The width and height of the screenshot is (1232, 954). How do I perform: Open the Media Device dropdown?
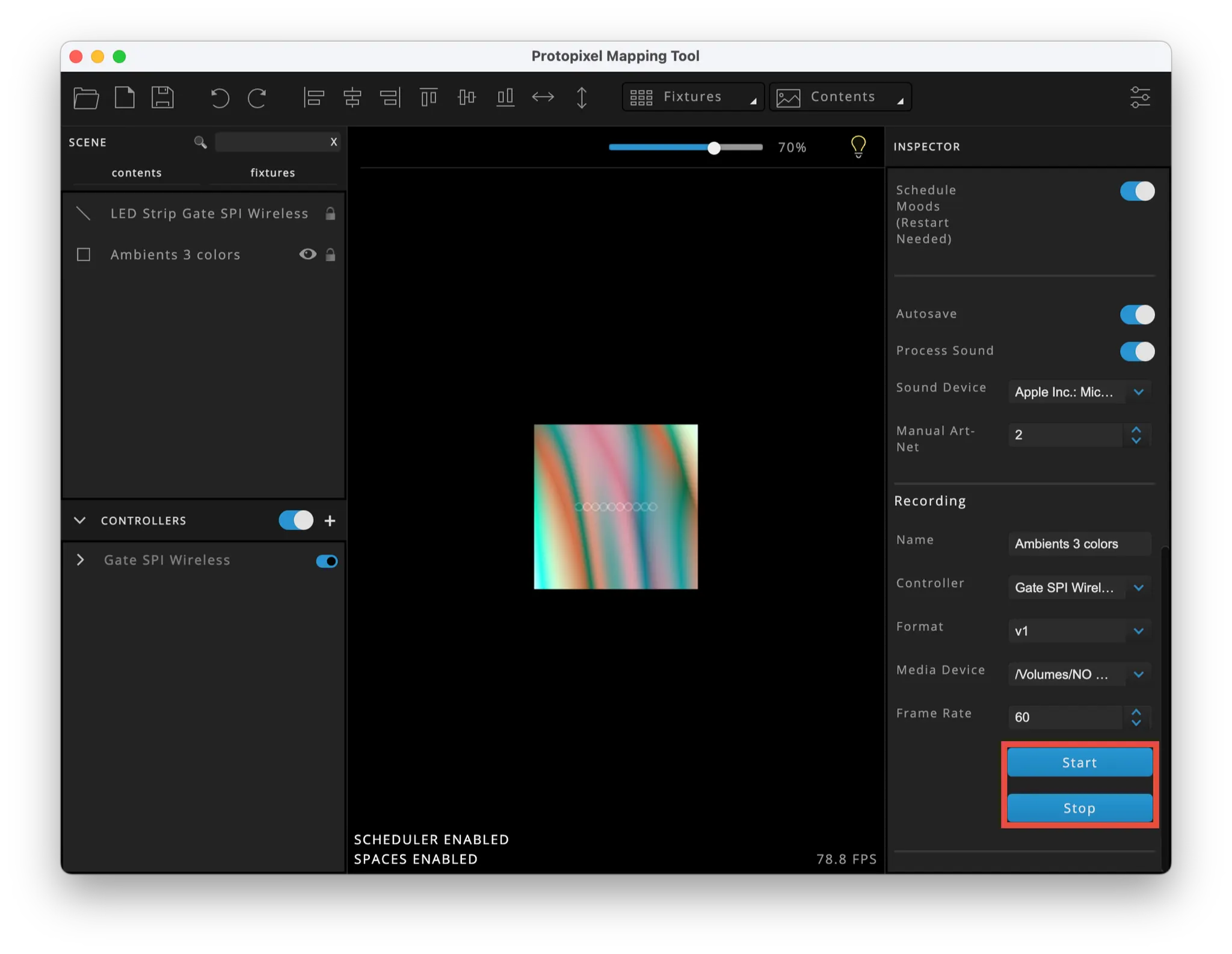pos(1079,674)
